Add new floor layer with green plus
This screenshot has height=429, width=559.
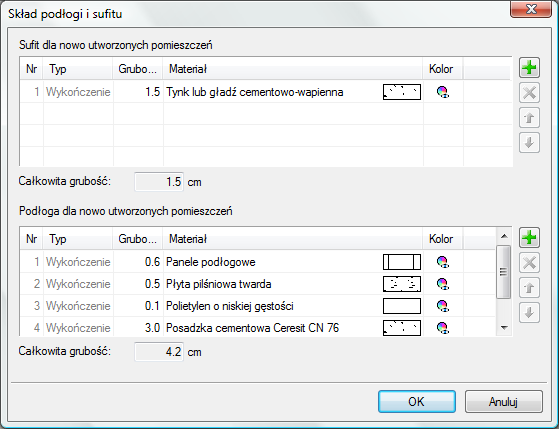pos(529,238)
